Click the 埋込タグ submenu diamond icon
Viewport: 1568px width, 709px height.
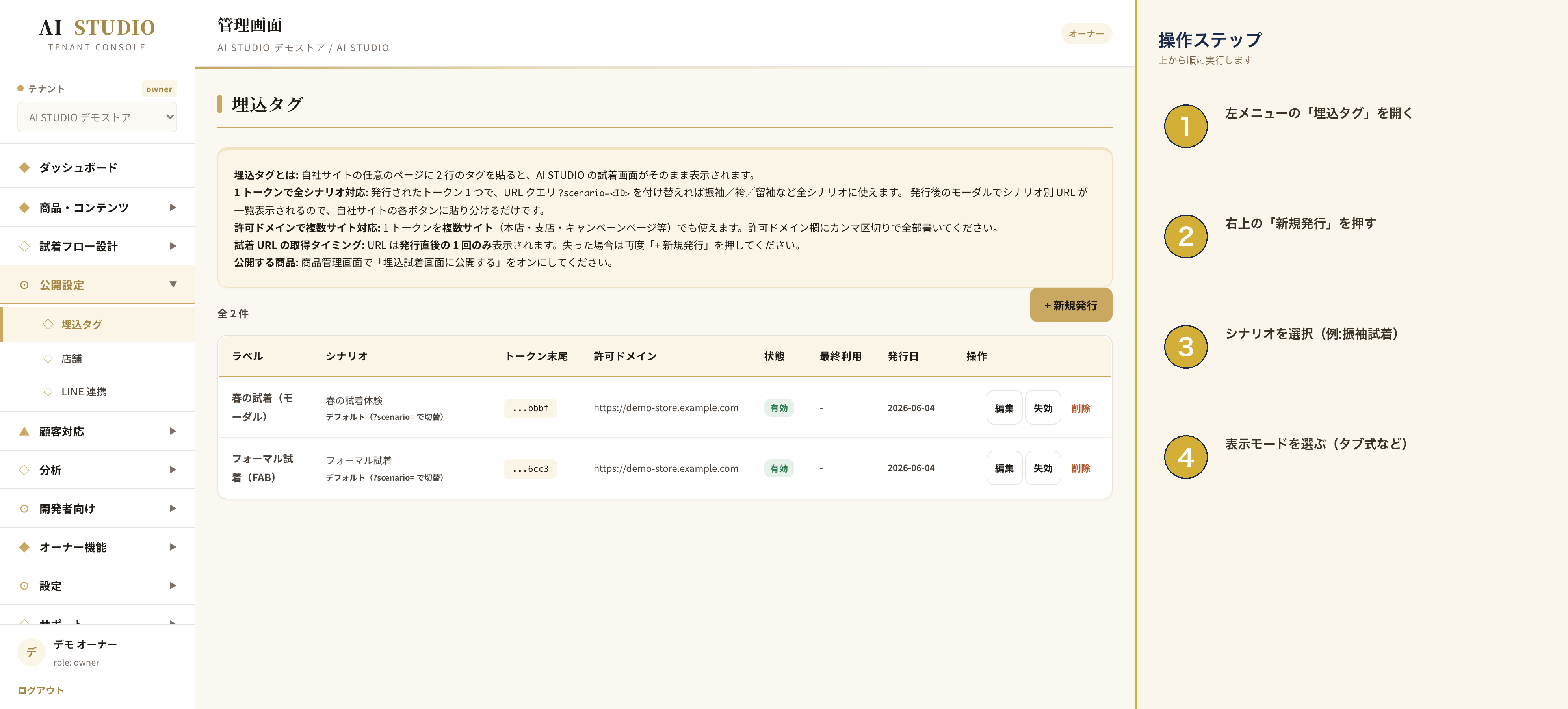[48, 325]
